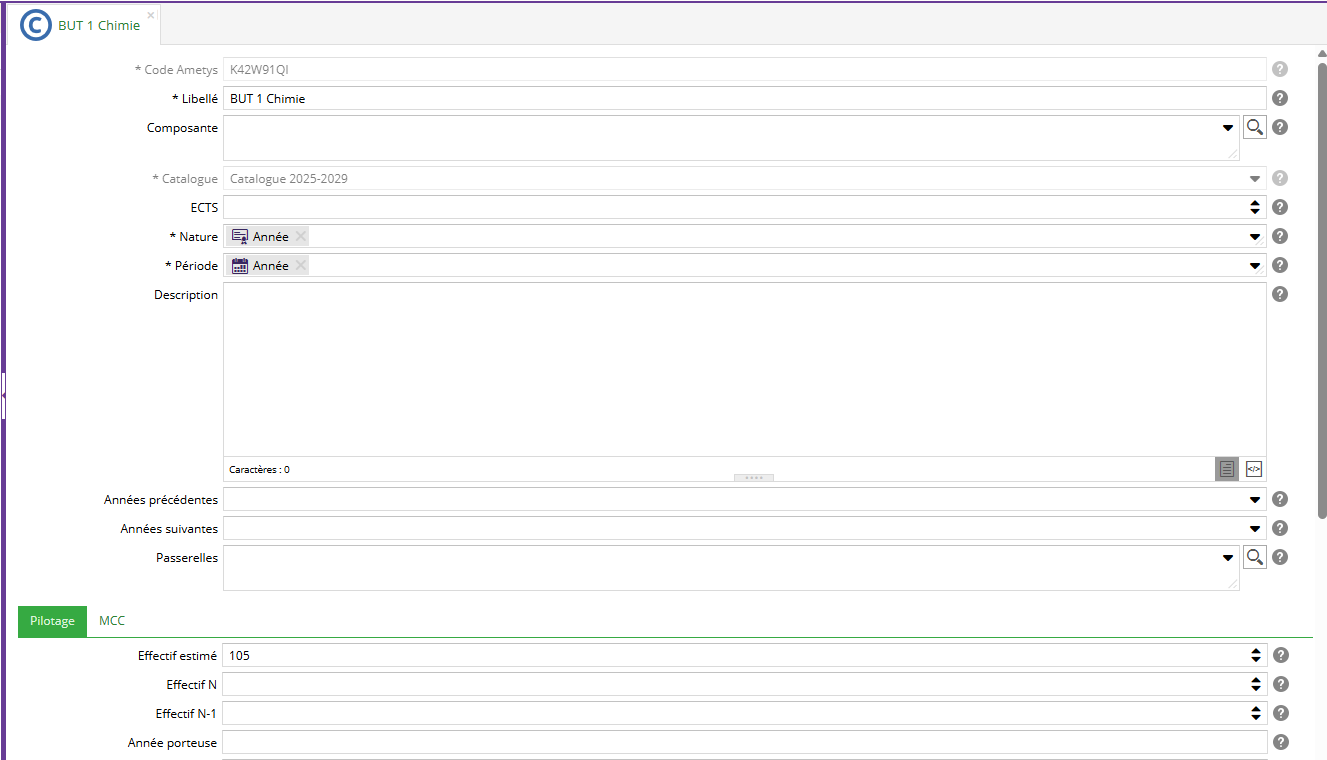Remove the Année tag from Nature
Image resolution: width=1327 pixels, height=760 pixels.
click(301, 236)
